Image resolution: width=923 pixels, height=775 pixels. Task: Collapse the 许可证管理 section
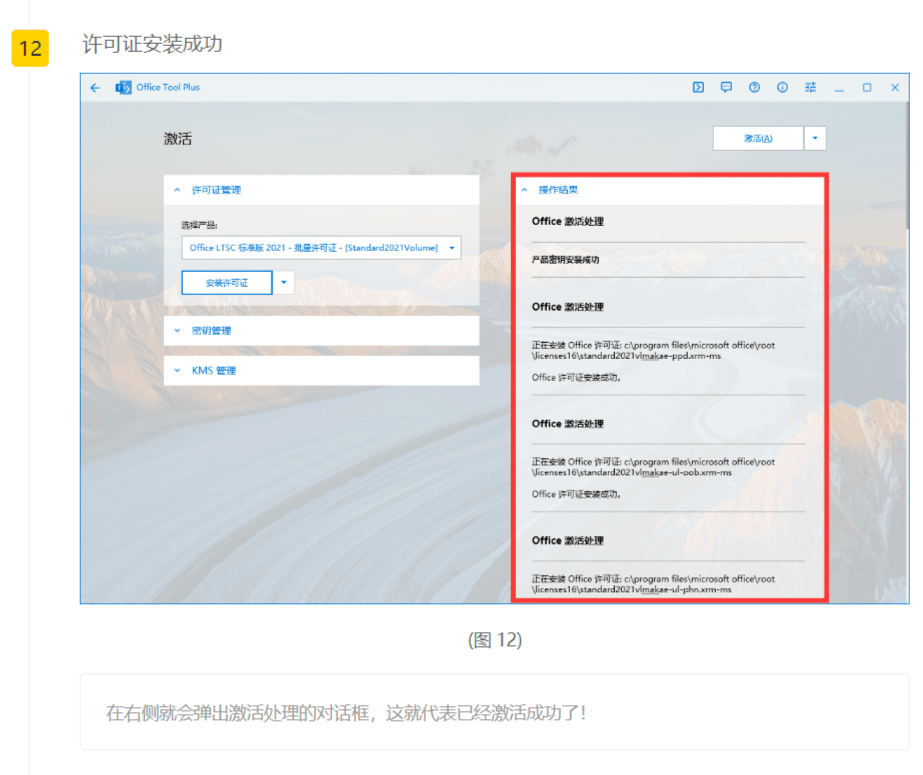321,190
